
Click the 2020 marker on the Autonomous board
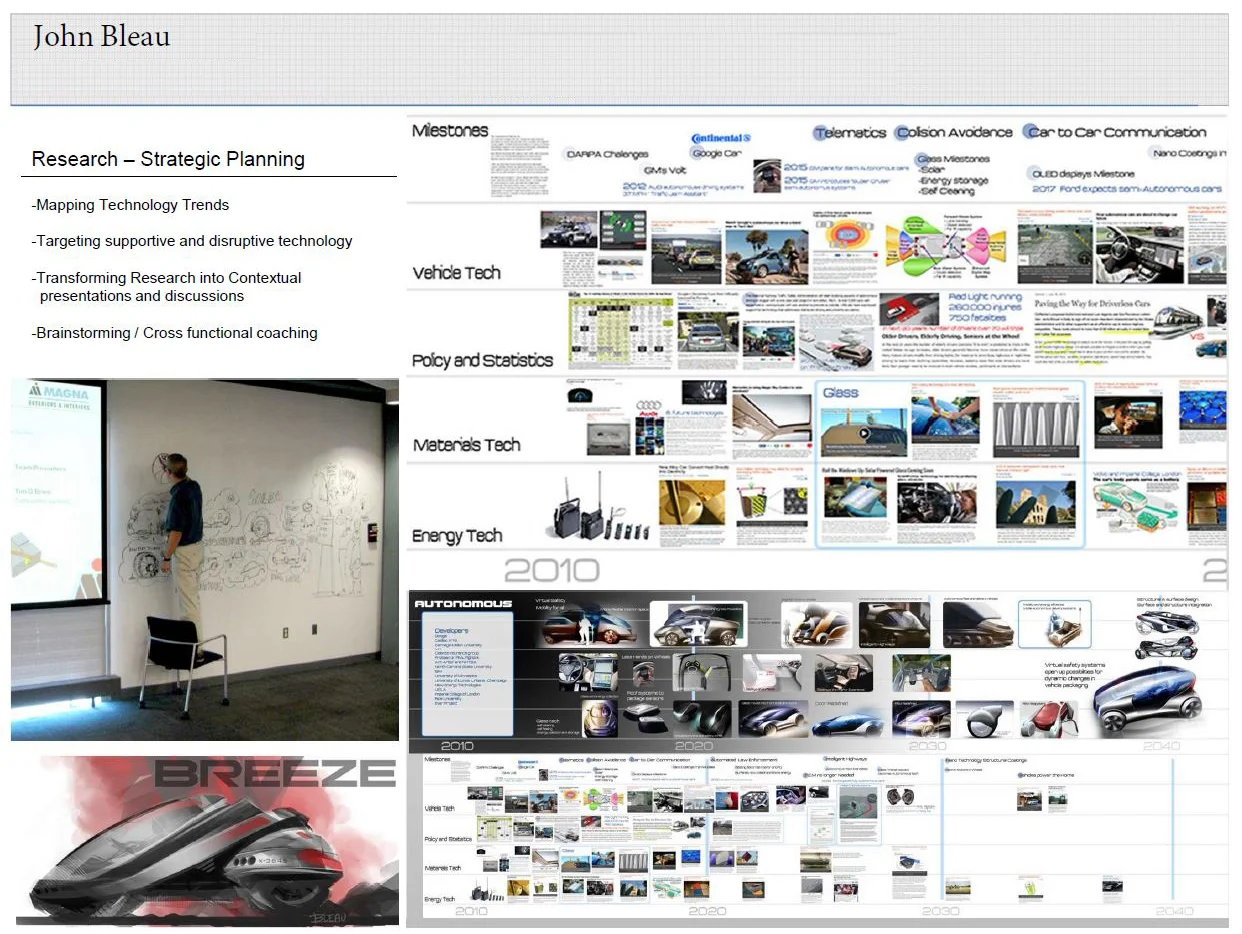click(x=693, y=745)
